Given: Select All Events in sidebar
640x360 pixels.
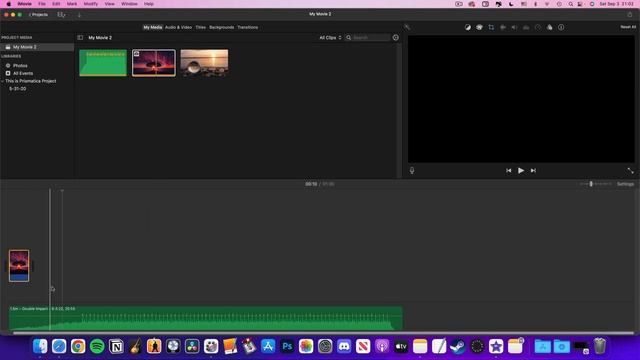Looking at the screenshot, I should [x=23, y=73].
